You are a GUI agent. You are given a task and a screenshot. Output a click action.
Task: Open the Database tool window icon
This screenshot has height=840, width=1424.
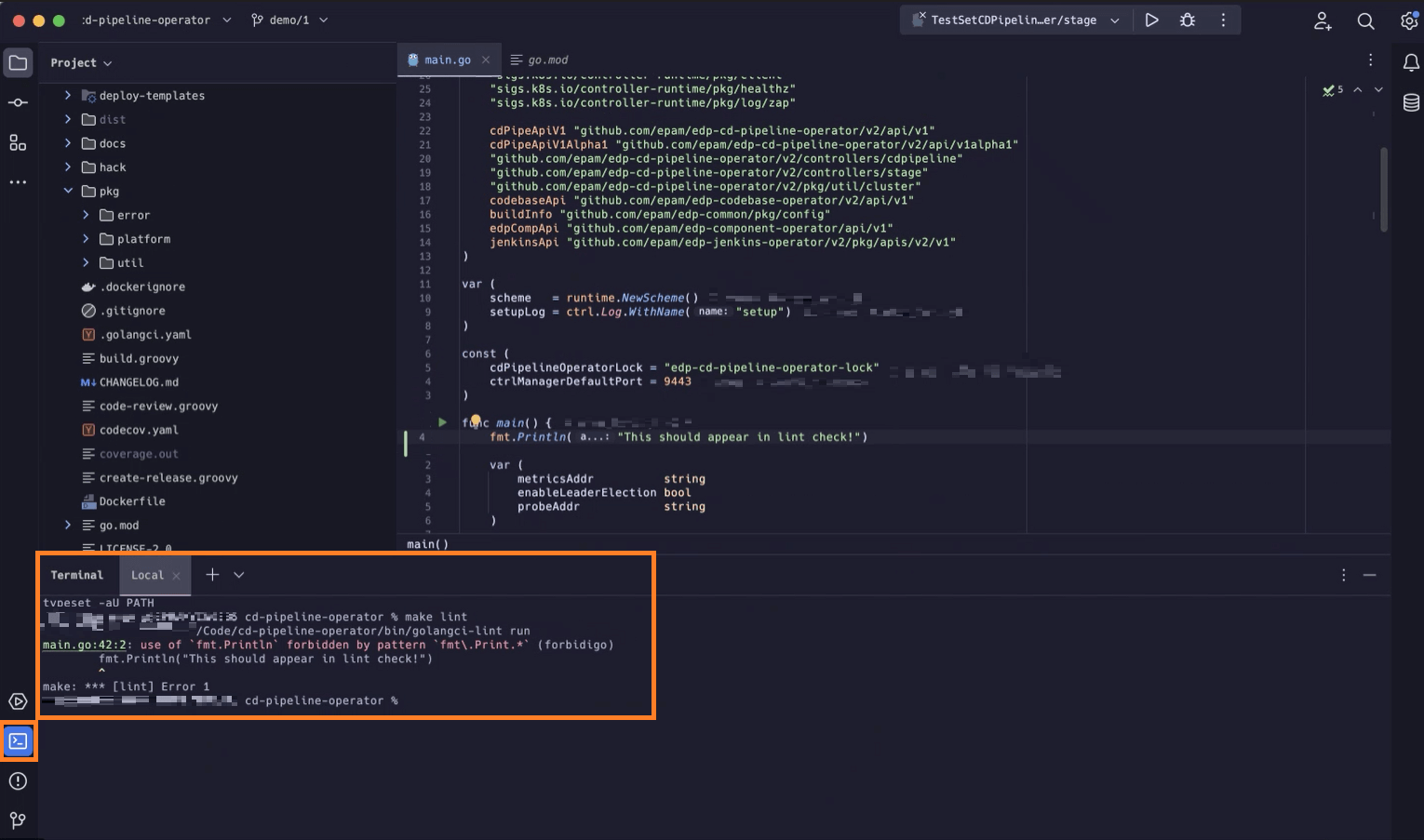click(1410, 102)
